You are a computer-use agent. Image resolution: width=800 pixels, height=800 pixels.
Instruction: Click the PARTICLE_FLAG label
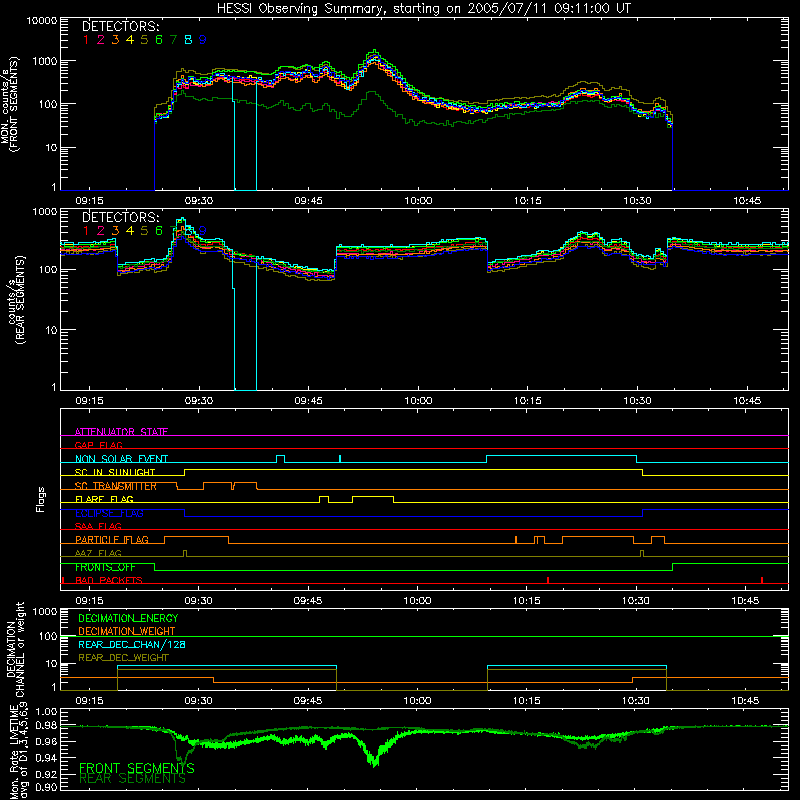[x=112, y=539]
